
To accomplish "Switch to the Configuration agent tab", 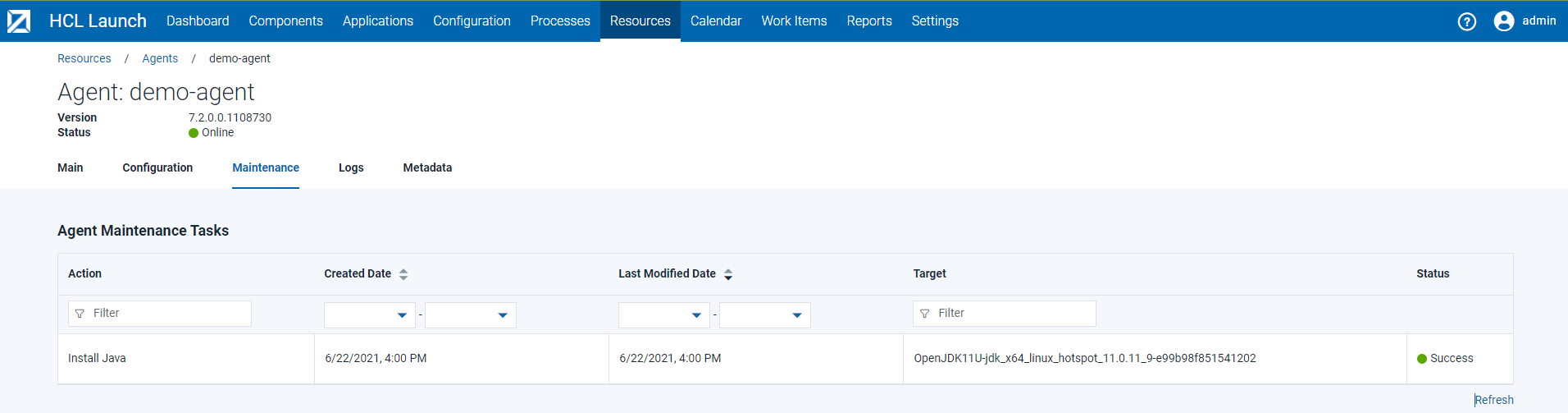I will [157, 167].
